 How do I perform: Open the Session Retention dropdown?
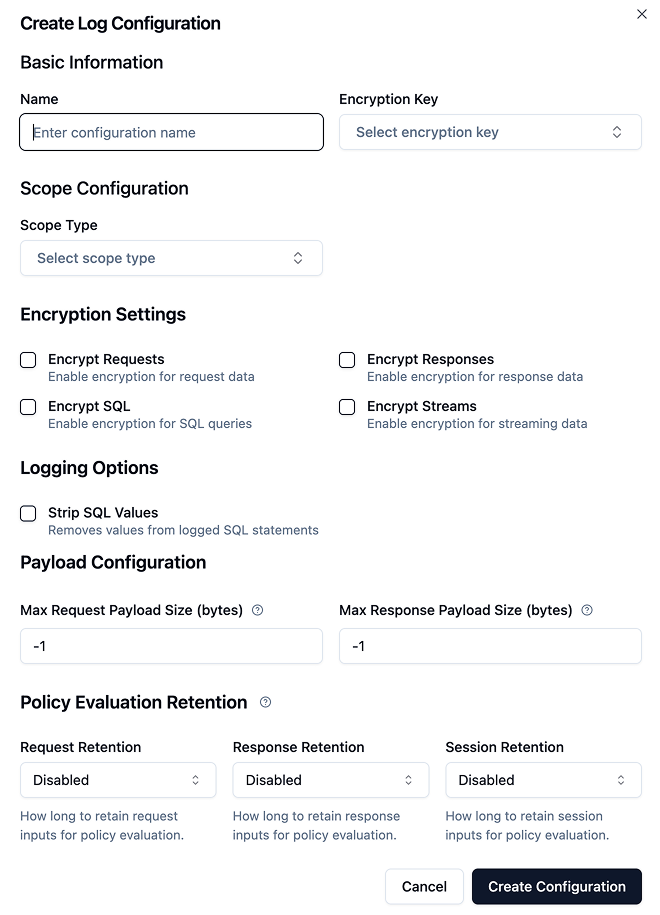click(543, 780)
